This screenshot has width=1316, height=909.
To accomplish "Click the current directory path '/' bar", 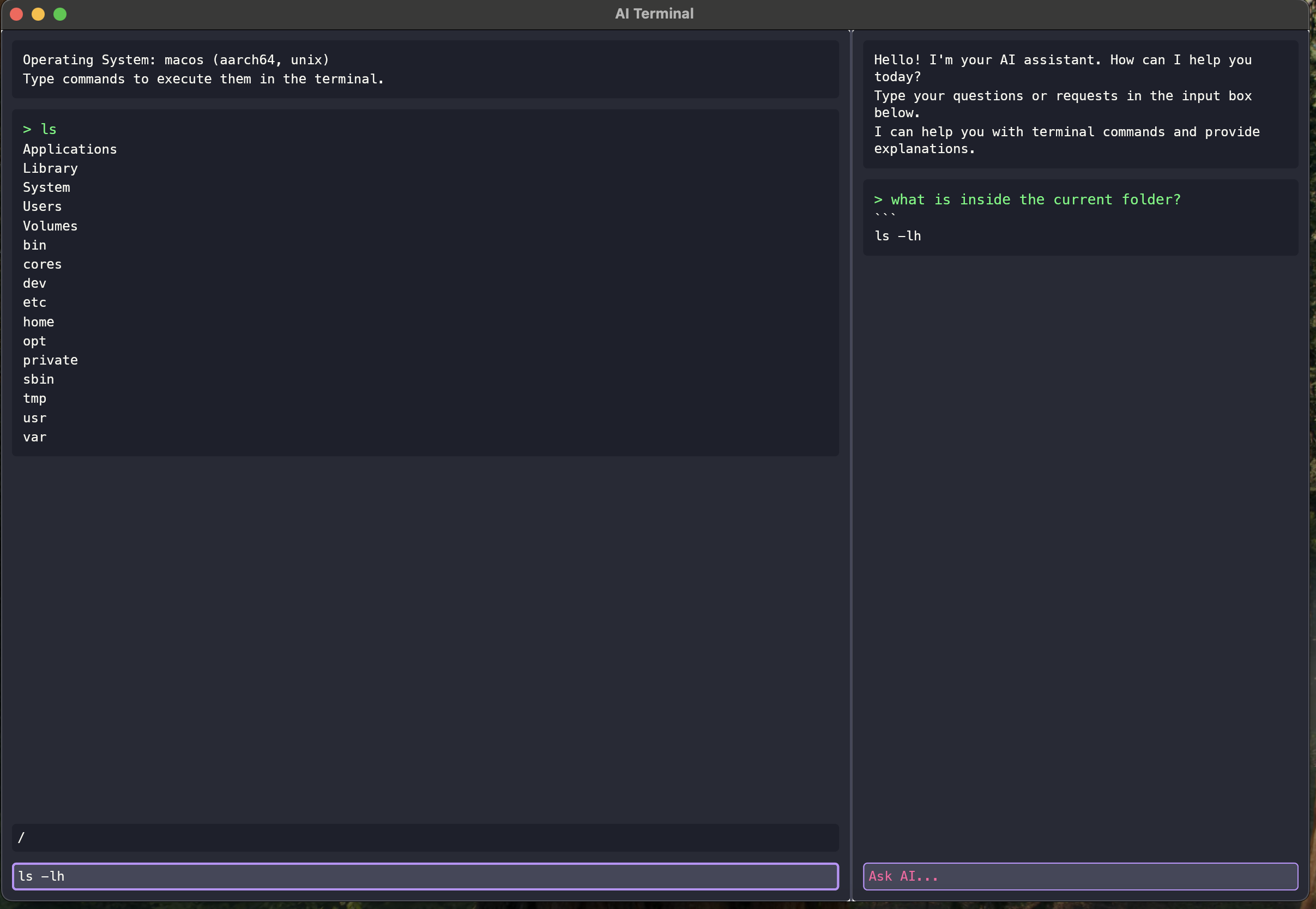I will pos(425,837).
